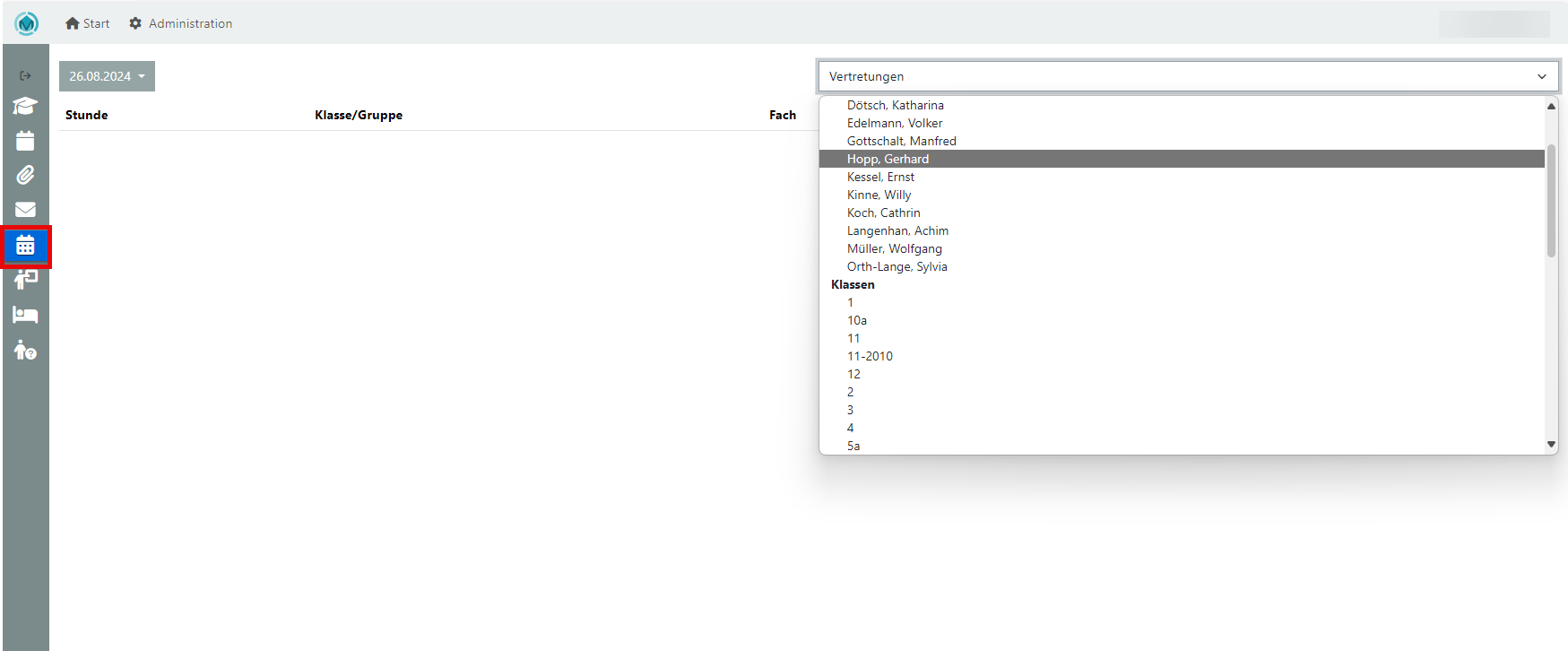Open the paperclip attachments sidebar icon
Image resolution: width=1568 pixels, height=651 pixels.
[x=25, y=175]
